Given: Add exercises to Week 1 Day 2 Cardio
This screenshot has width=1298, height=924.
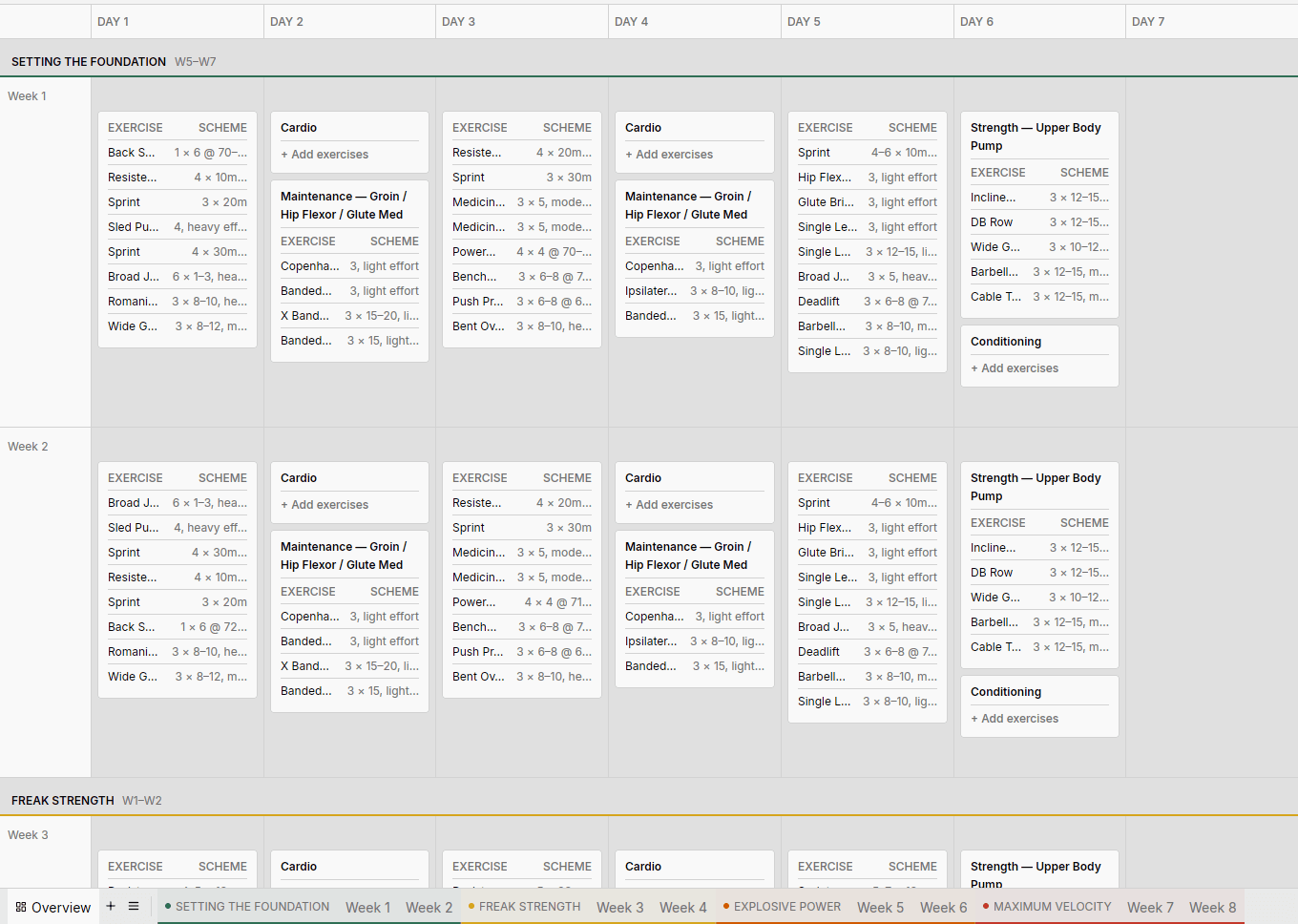Looking at the screenshot, I should tap(324, 155).
